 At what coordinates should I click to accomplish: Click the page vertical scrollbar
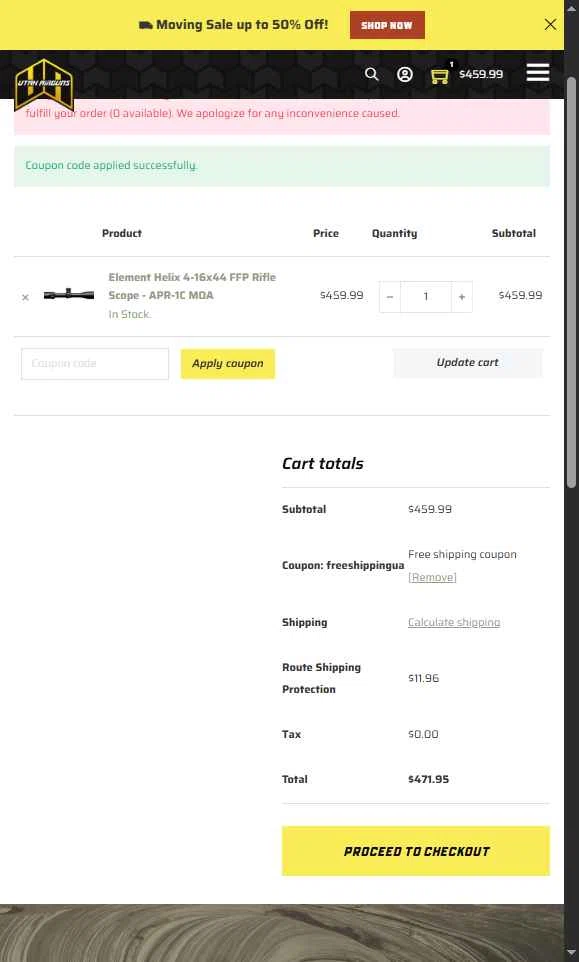coord(571,282)
